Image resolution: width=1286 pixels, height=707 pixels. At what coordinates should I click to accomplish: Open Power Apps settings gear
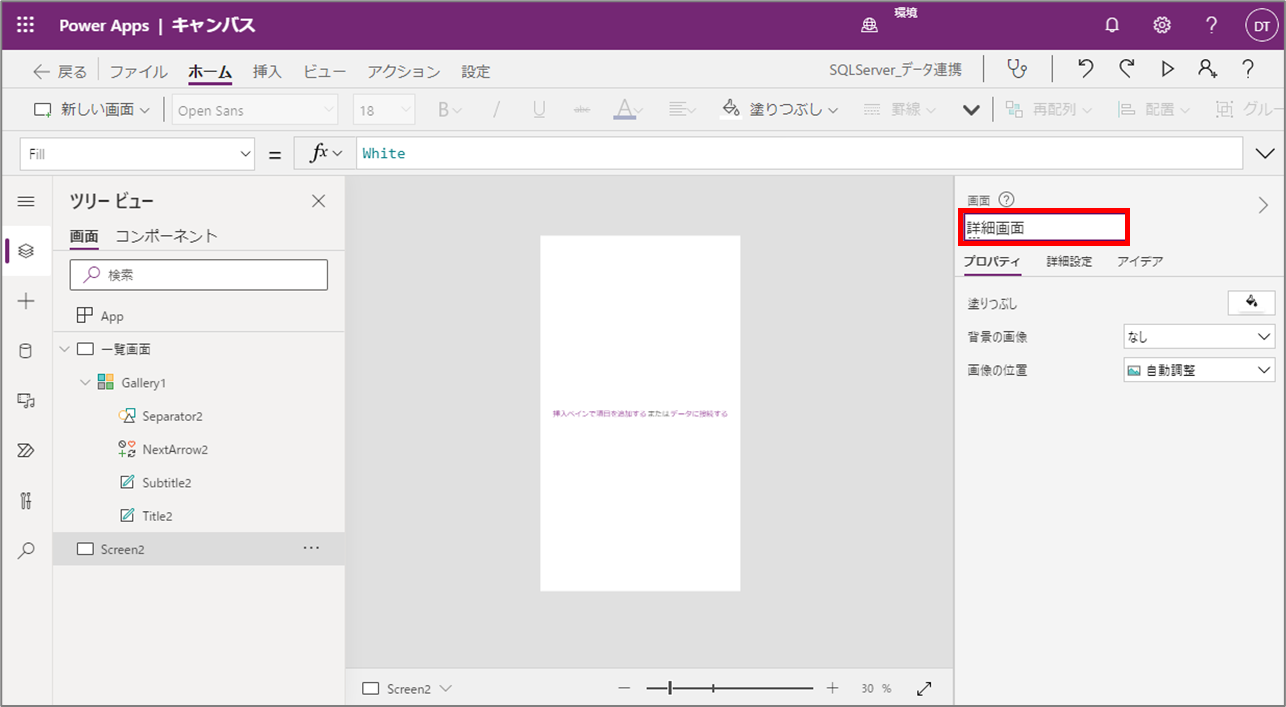point(1162,25)
